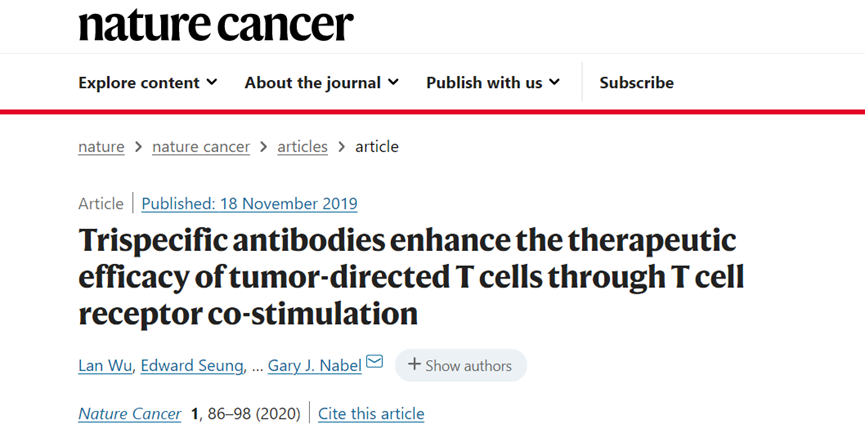865x429 pixels.
Task: Open the Publish with us menu
Action: [493, 83]
